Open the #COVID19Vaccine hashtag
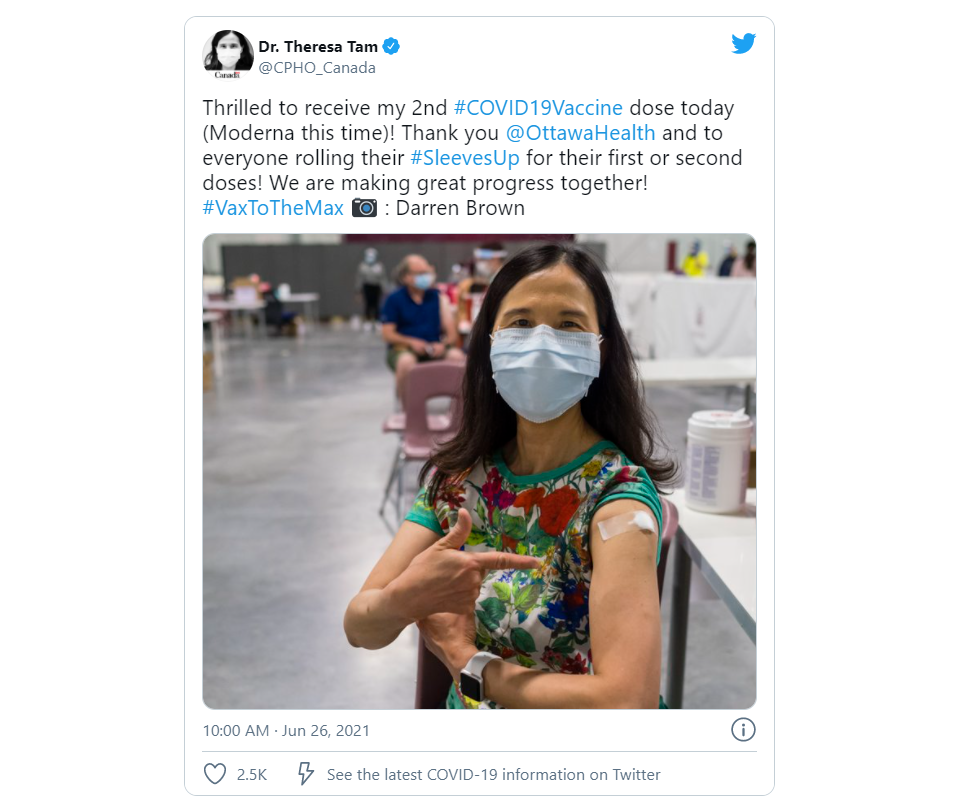957x802 pixels. point(538,108)
